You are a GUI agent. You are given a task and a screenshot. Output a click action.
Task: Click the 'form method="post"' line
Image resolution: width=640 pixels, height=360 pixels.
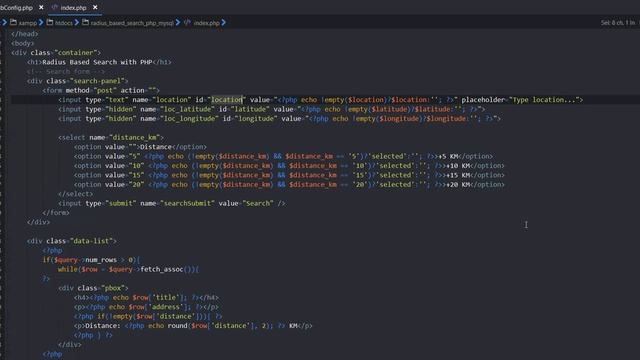coord(101,90)
